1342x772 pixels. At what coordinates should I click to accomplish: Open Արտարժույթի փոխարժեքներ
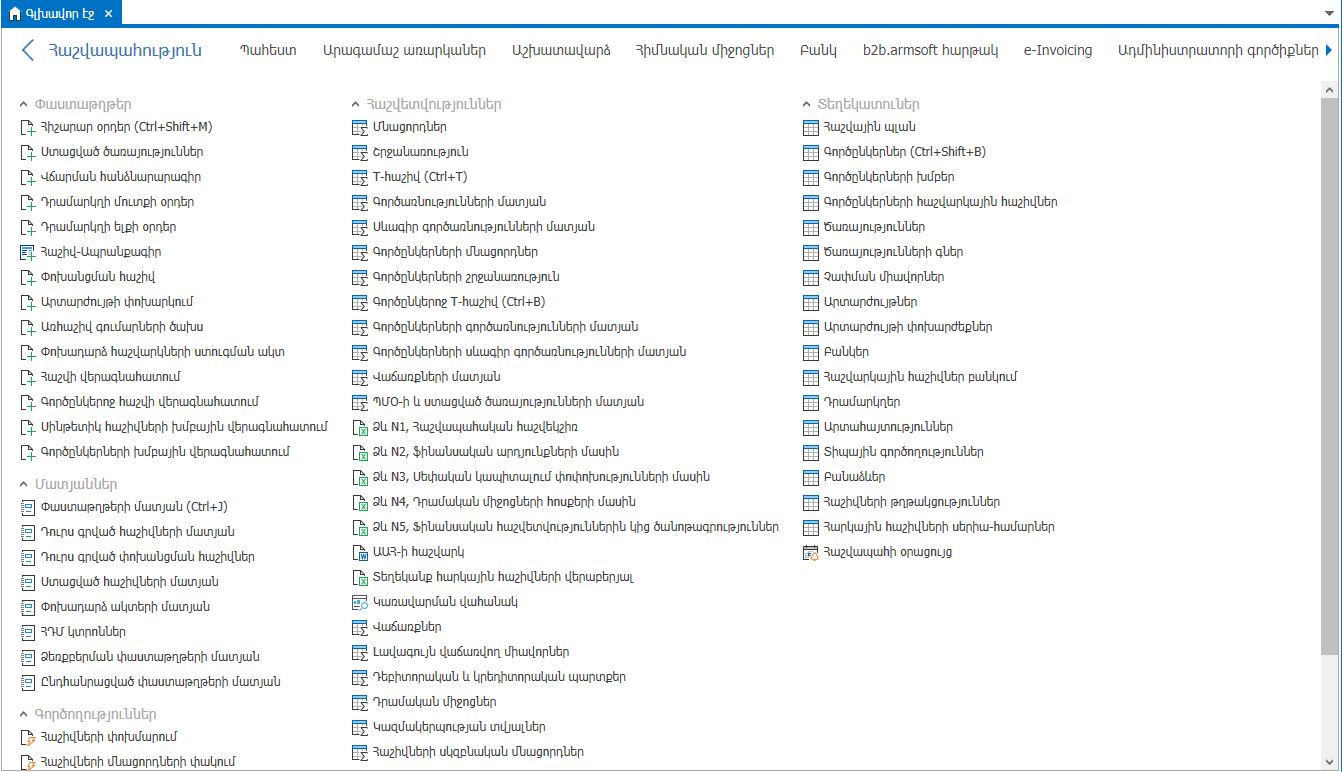907,328
